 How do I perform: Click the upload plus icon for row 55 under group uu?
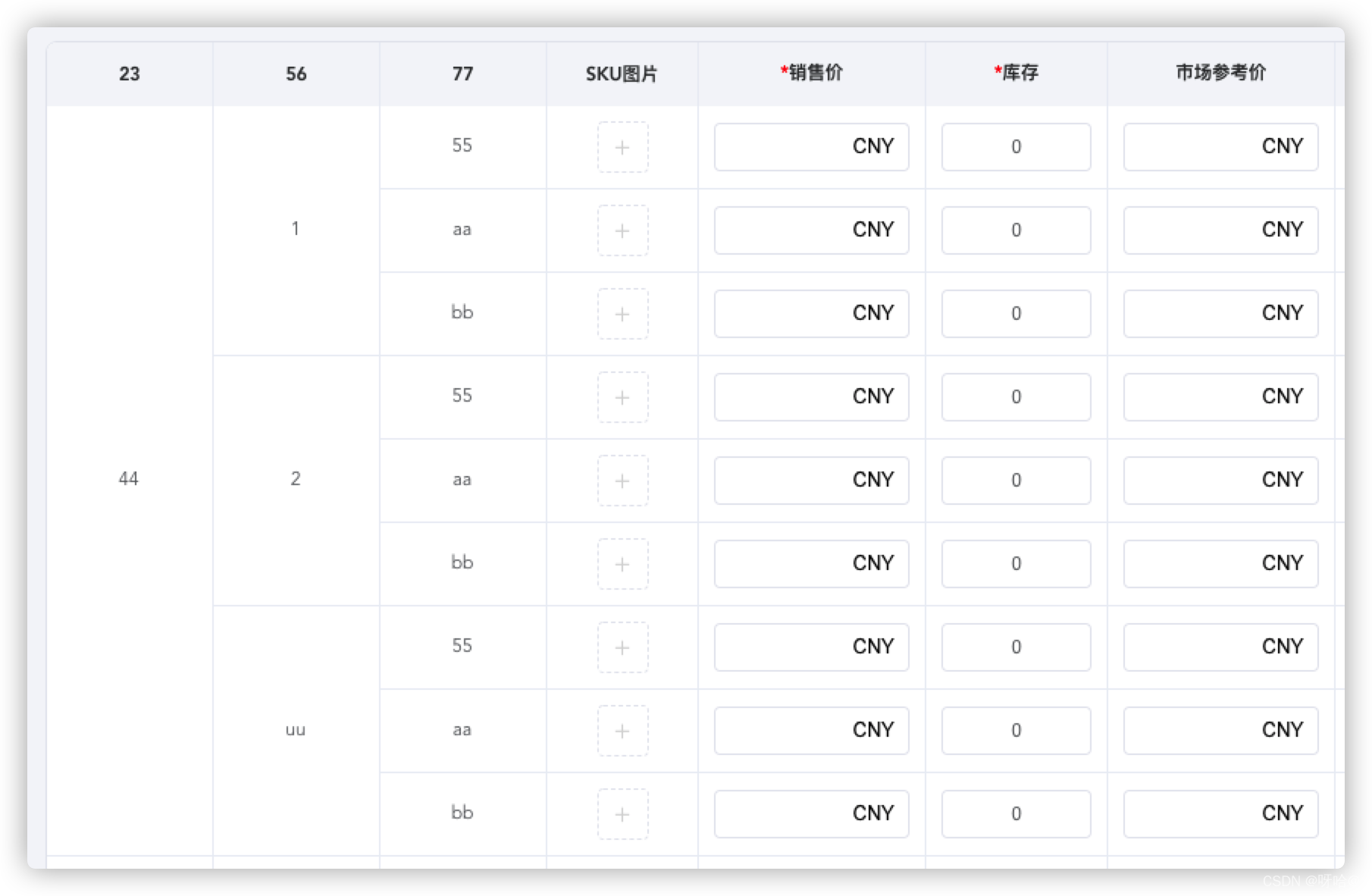(622, 647)
